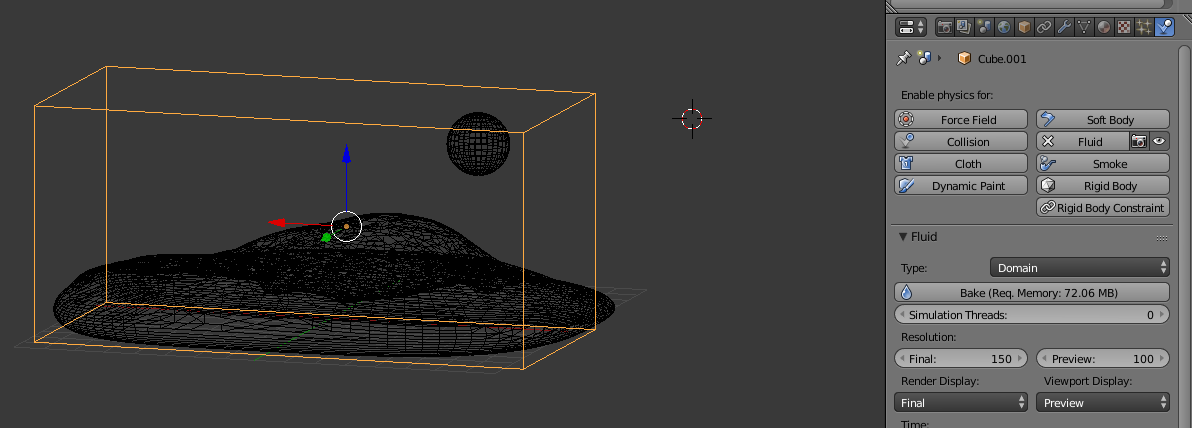Open the World properties globe tab
The image size is (1192, 428).
click(1005, 27)
